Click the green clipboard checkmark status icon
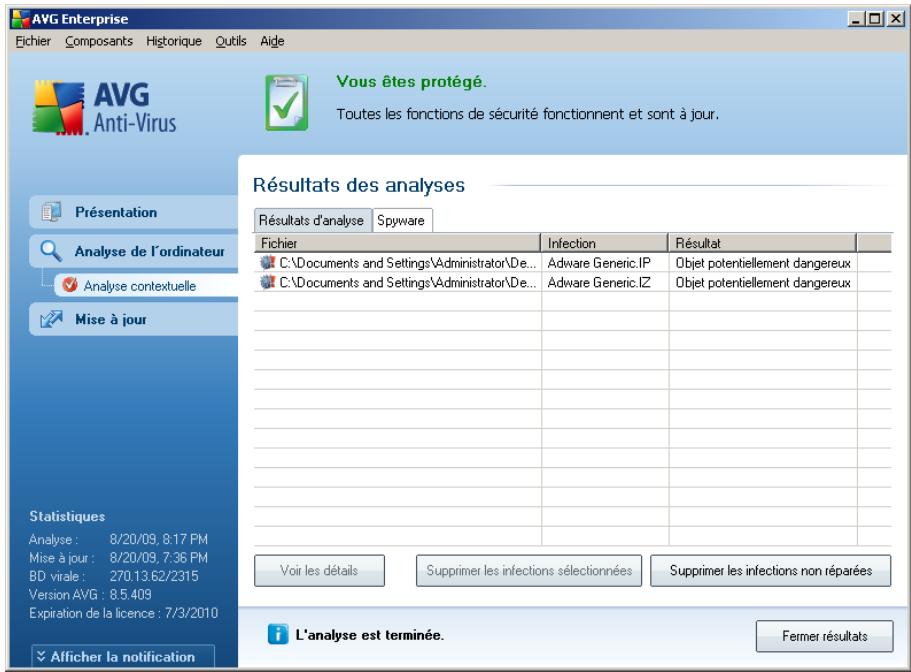Screen dimensions: 911x672 click(x=287, y=103)
